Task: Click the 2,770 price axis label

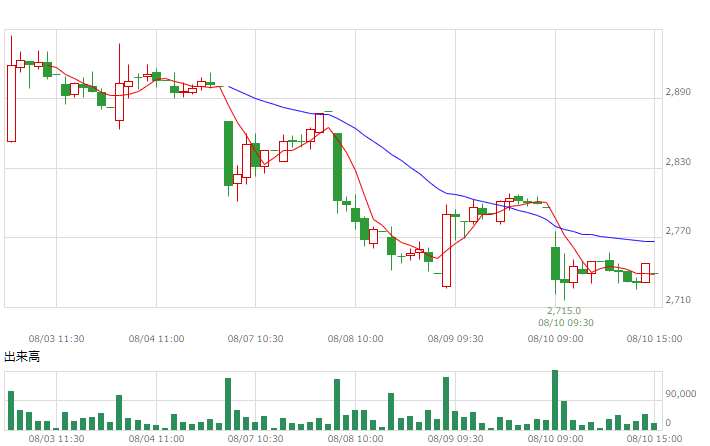Action: (678, 231)
